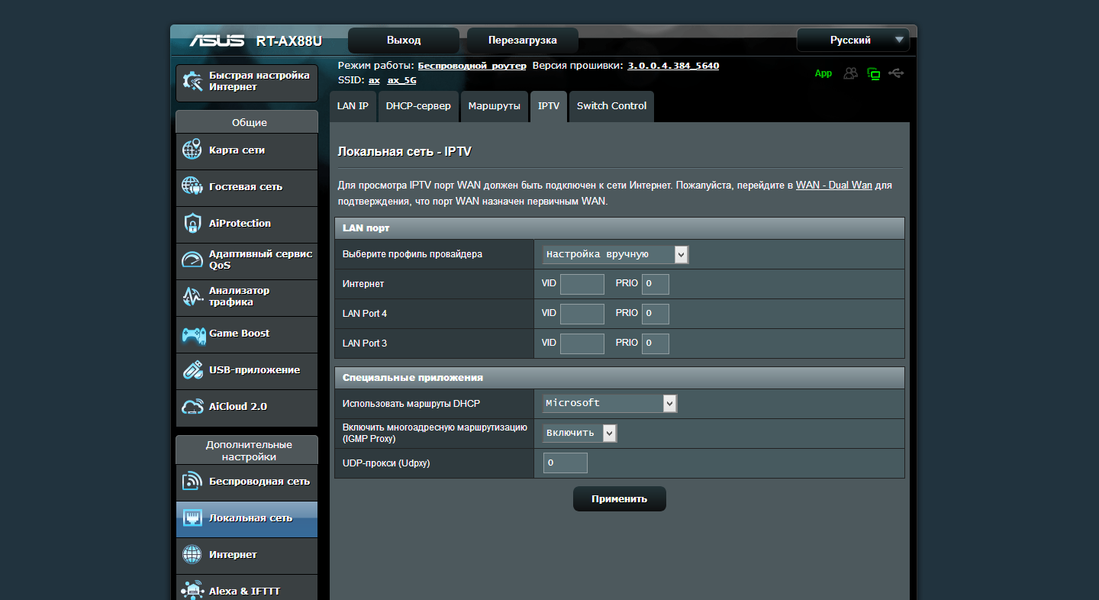This screenshot has width=1099, height=600.
Task: Click the AiCloud 2.0 cloud icon
Action: coord(193,407)
